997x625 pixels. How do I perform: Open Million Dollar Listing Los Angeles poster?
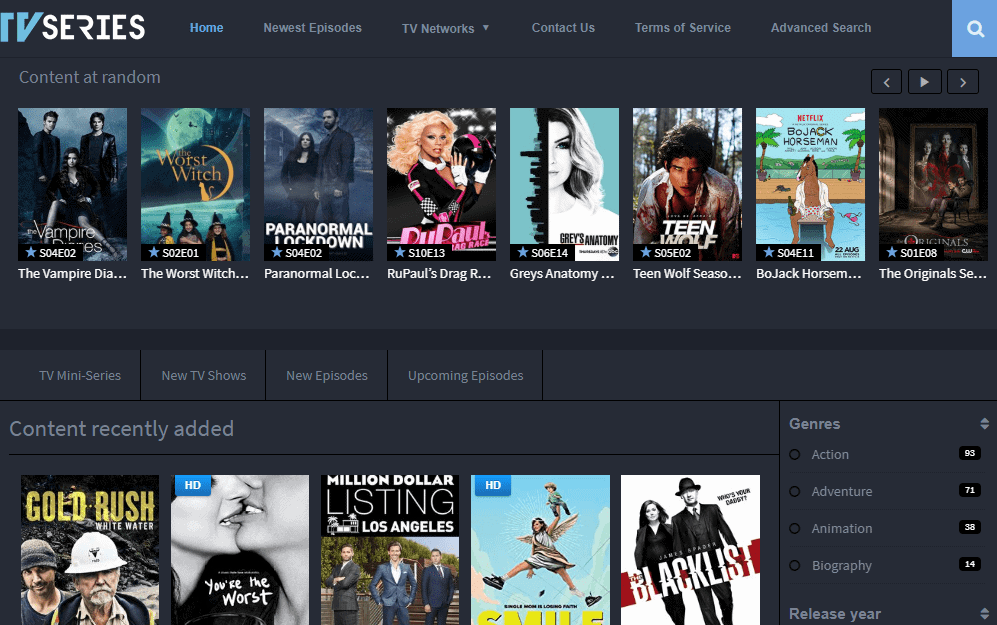(x=390, y=550)
